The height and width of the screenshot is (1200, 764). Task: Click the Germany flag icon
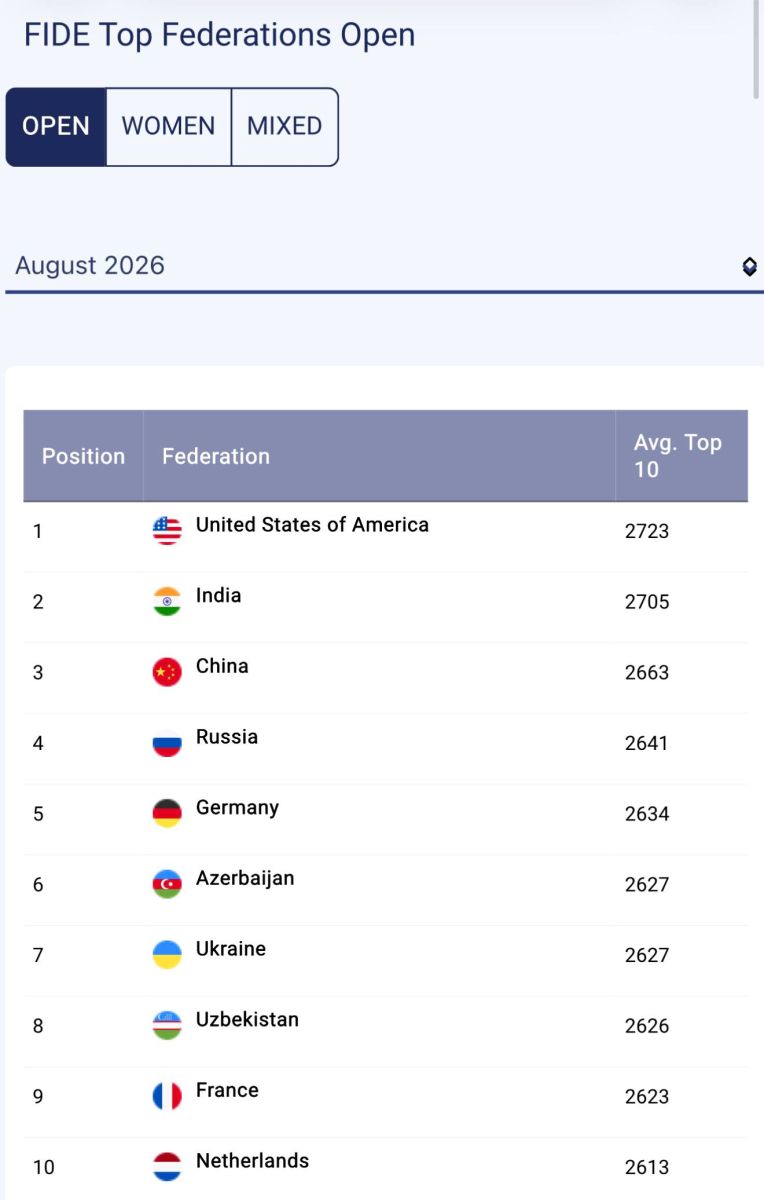(x=167, y=813)
